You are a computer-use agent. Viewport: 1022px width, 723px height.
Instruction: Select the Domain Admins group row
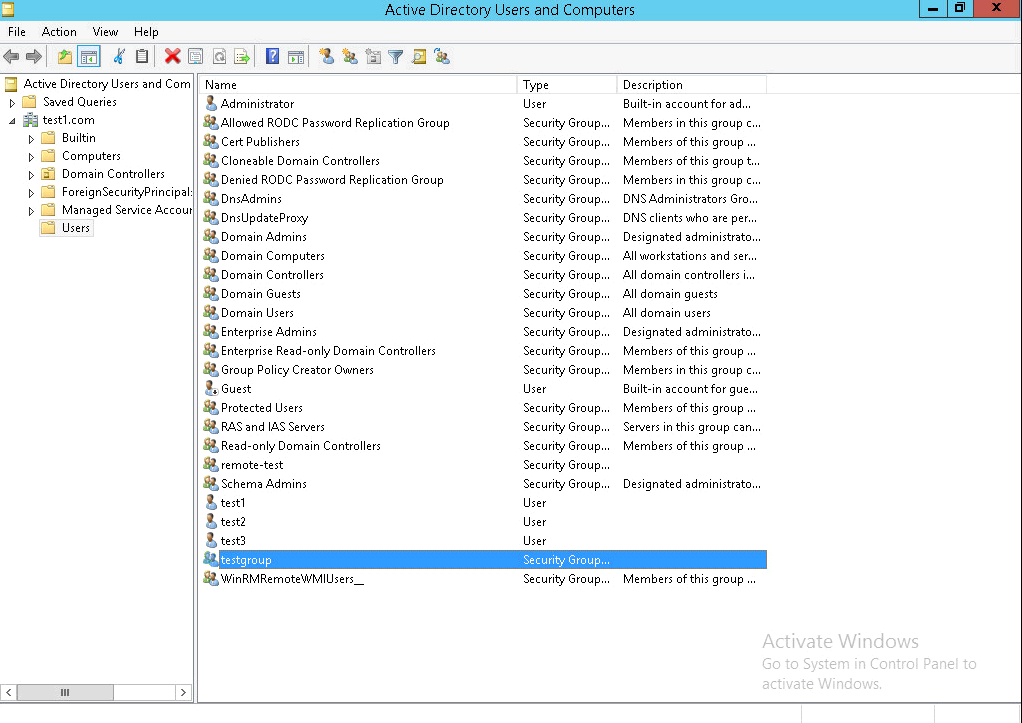[x=483, y=237]
